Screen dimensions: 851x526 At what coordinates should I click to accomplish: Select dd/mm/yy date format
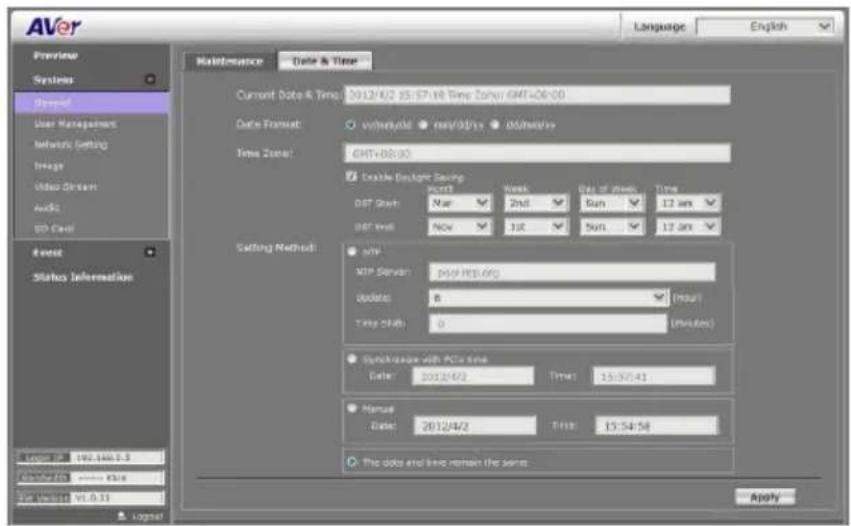click(494, 125)
